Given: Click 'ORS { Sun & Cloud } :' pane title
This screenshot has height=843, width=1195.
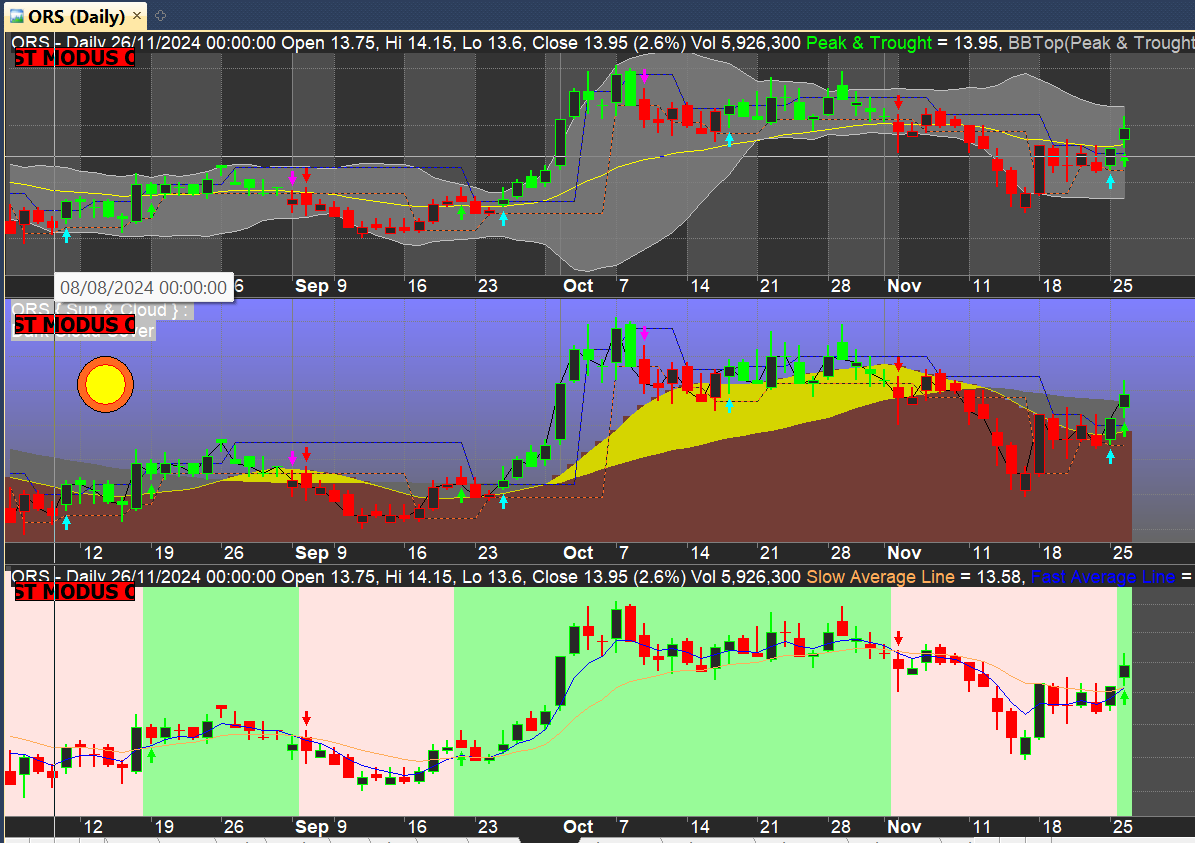Looking at the screenshot, I should coord(99,309).
